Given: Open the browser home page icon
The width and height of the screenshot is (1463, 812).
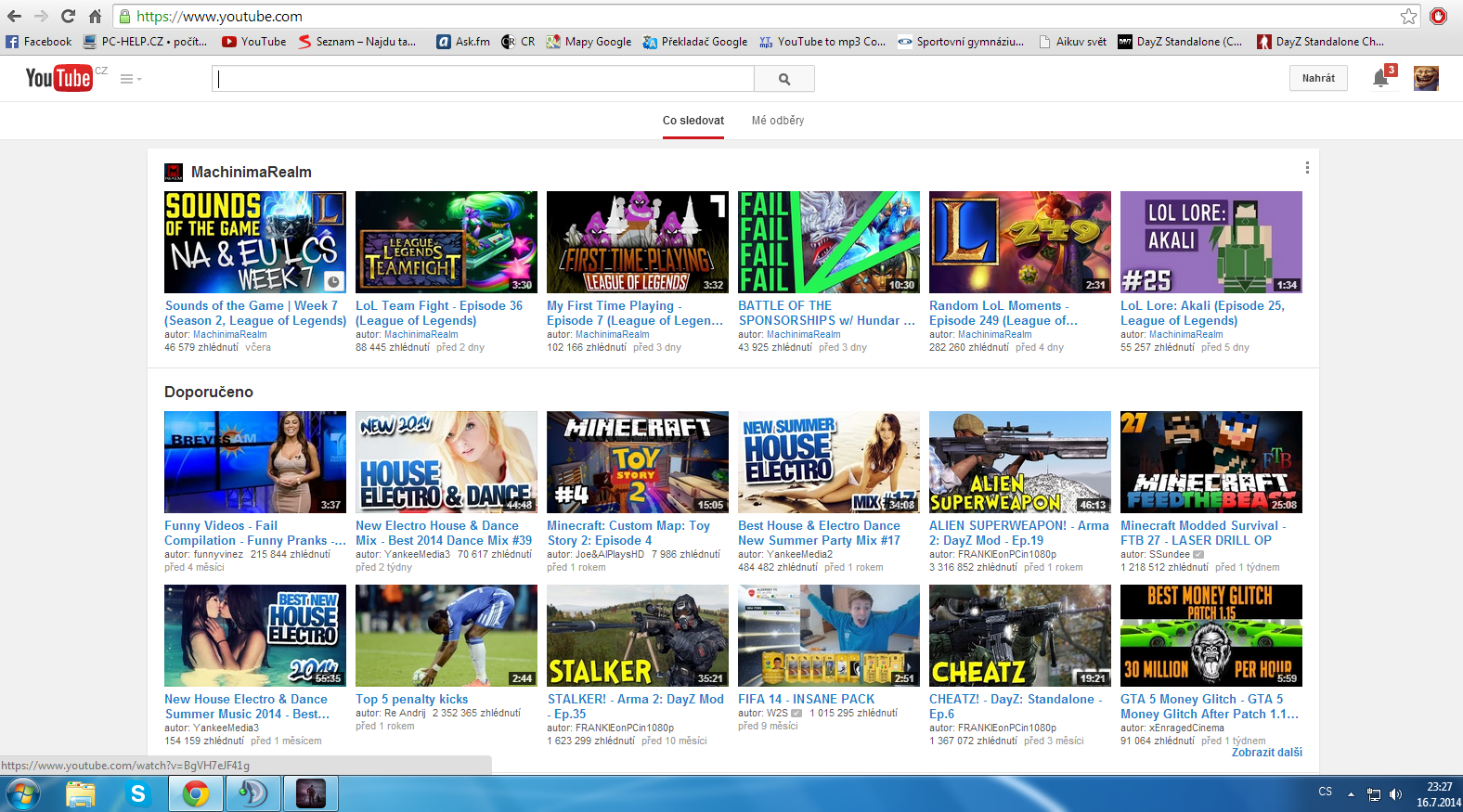Looking at the screenshot, I should pyautogui.click(x=95, y=16).
